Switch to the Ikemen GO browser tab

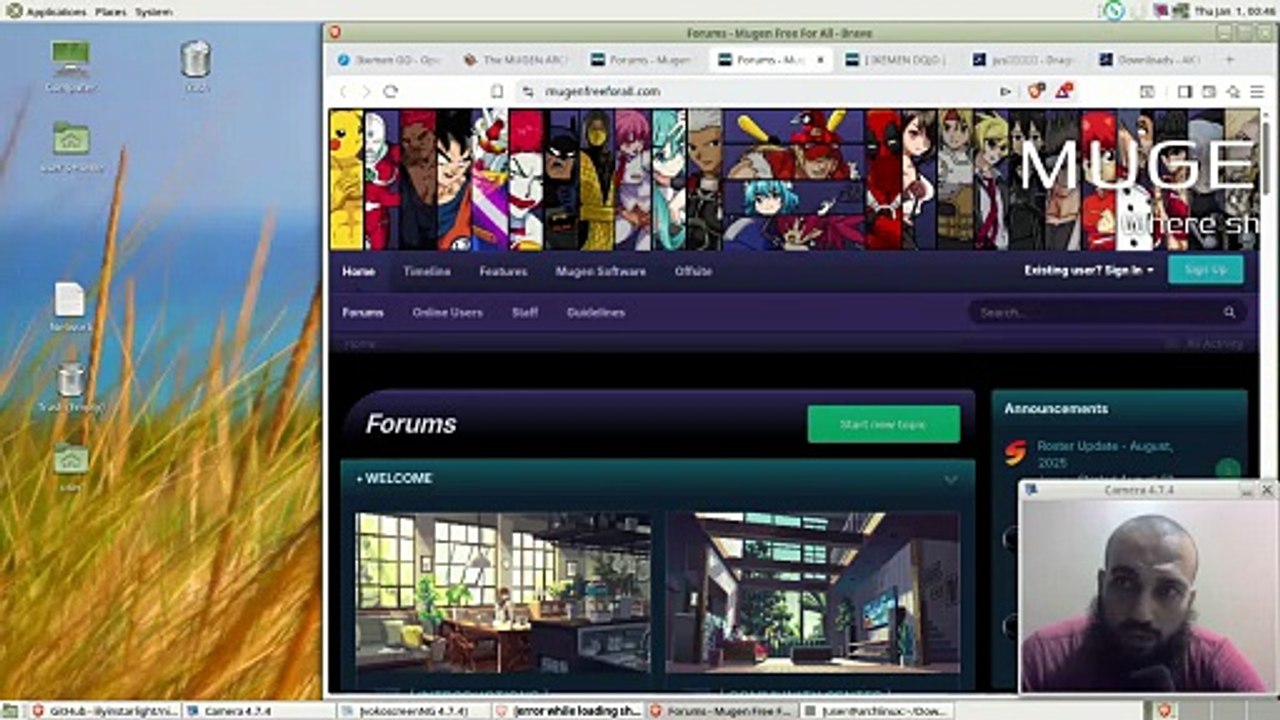(390, 60)
